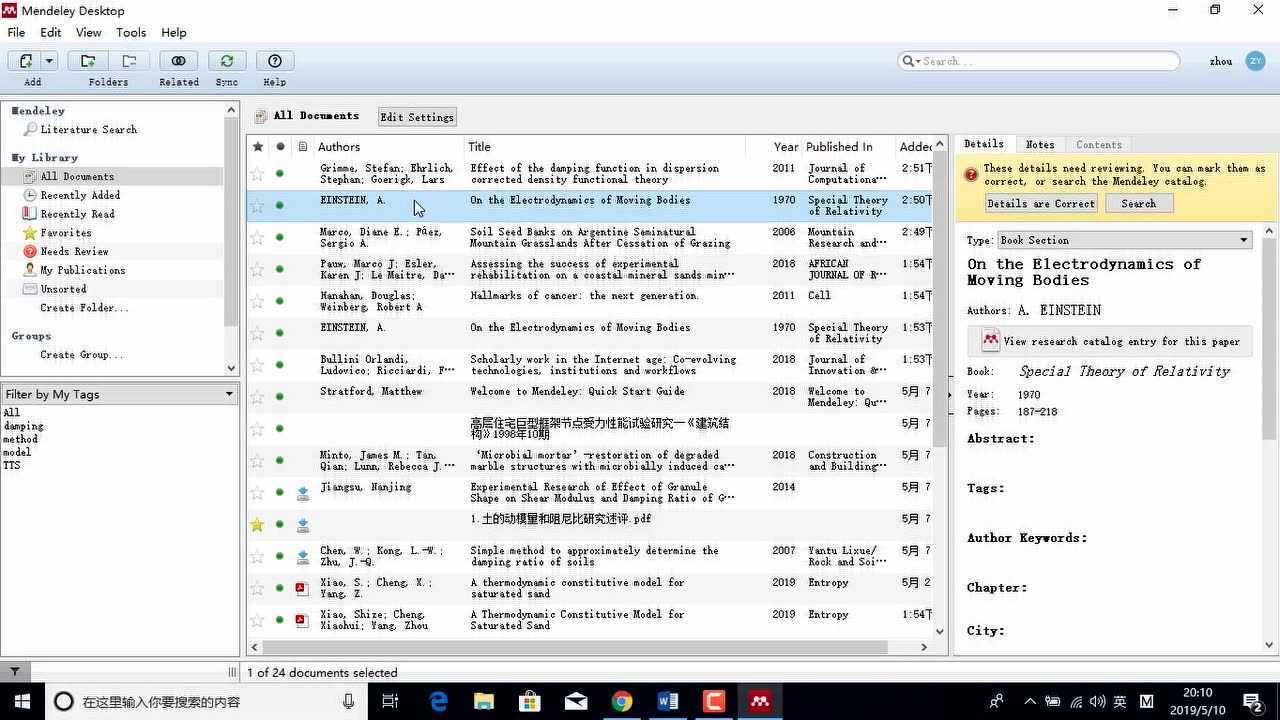Toggle favorite star for Minto, James row
The height and width of the screenshot is (720, 1280).
[257, 460]
